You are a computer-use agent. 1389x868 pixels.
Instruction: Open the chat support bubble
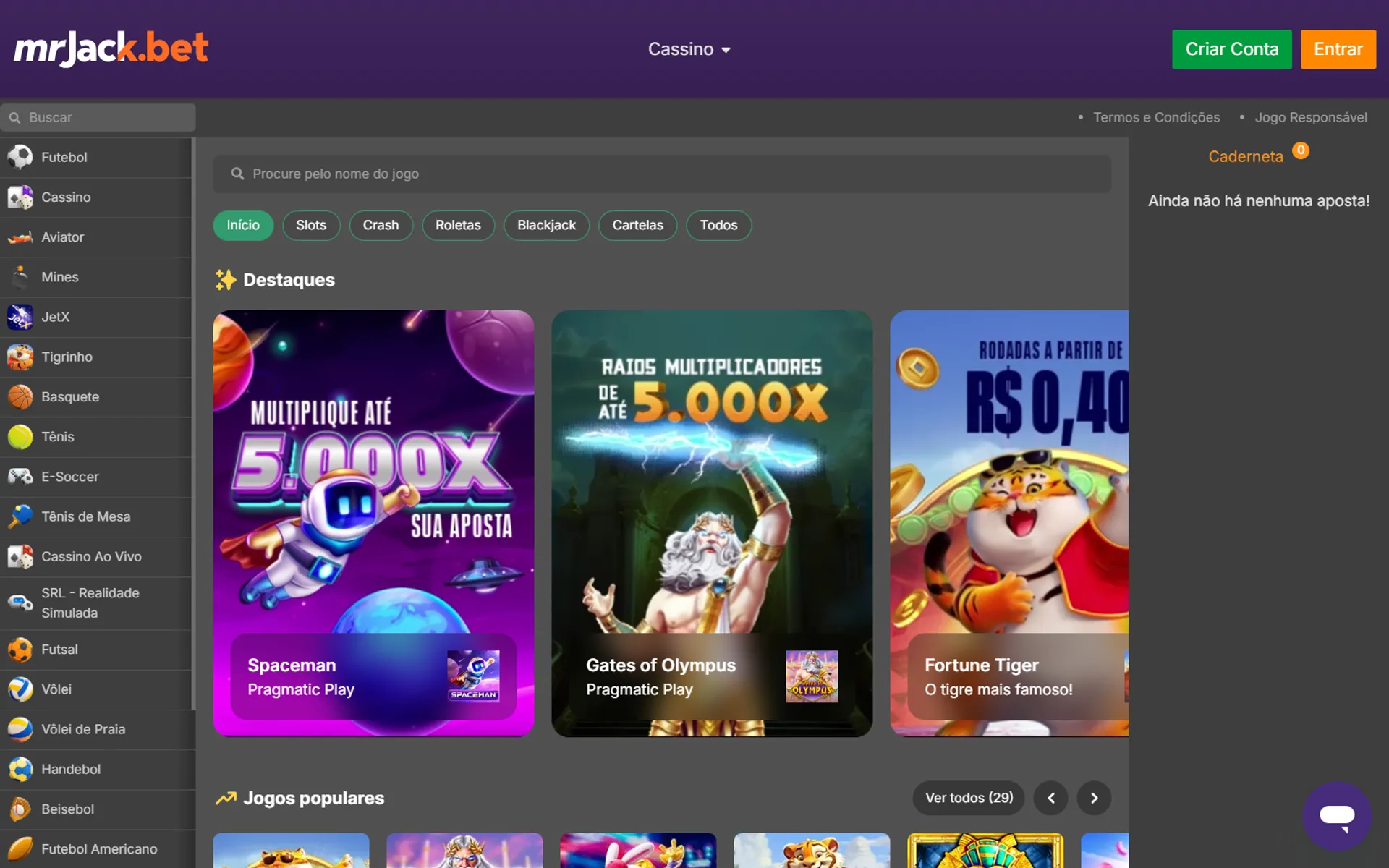(x=1337, y=816)
